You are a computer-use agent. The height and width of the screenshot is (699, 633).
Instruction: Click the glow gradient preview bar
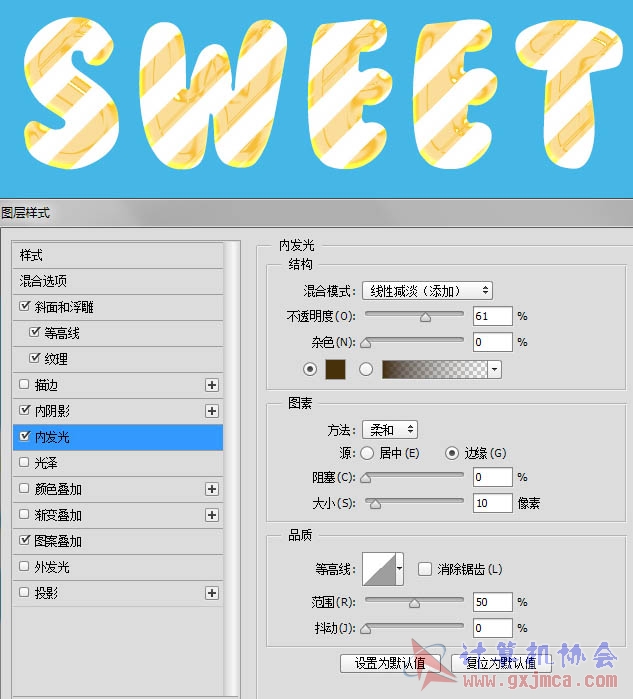[x=435, y=370]
